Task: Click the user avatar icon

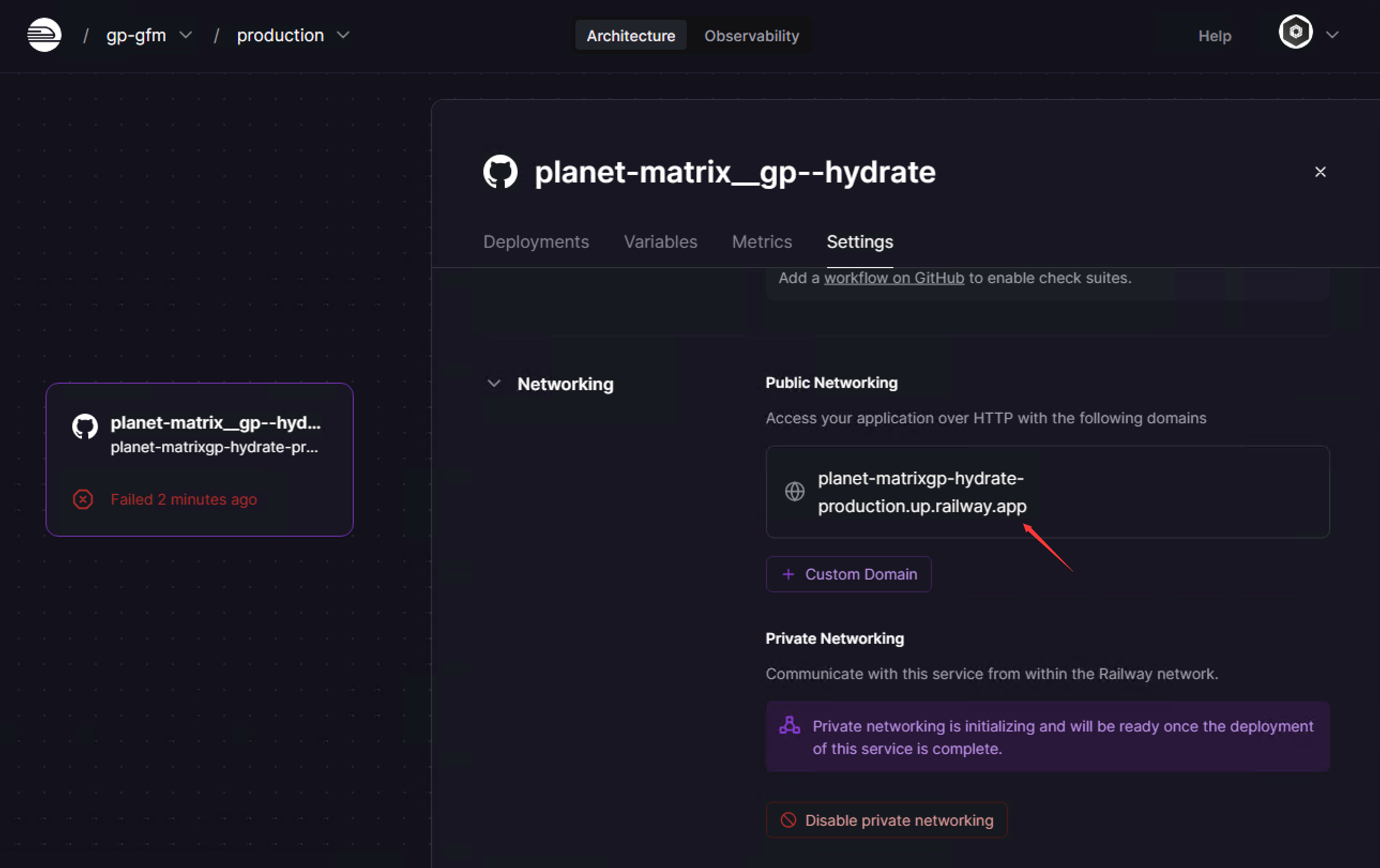Action: pos(1295,32)
